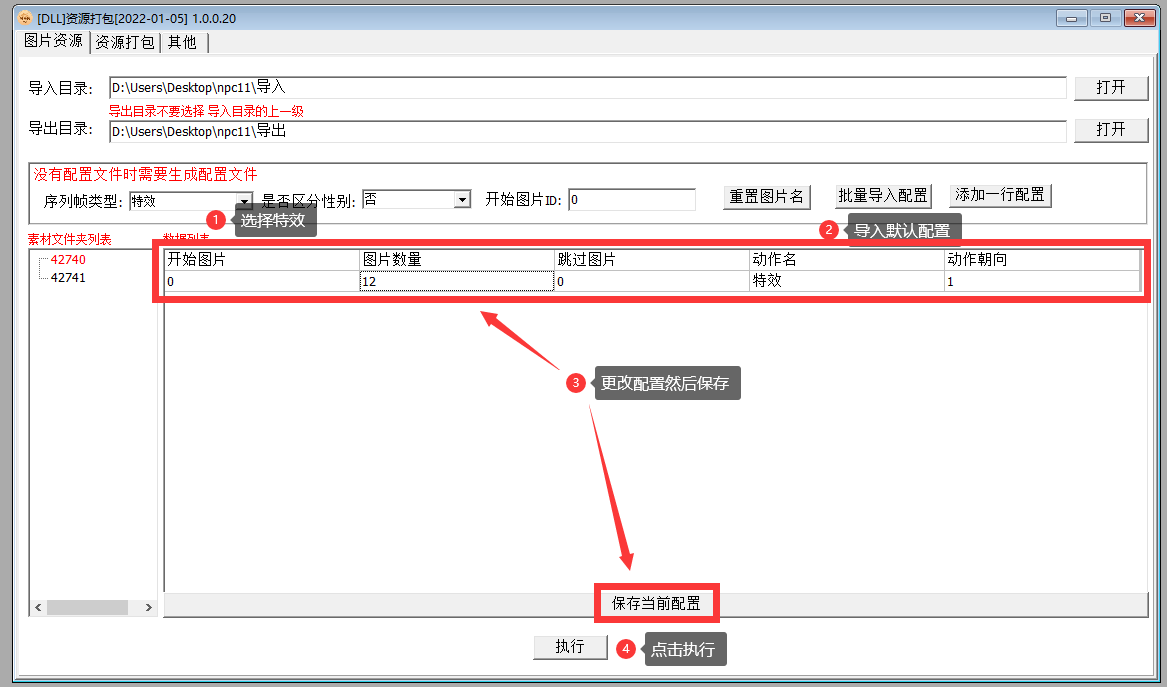Click the 保存当前配置 button
Viewport: 1167px width, 687px height.
(x=656, y=604)
